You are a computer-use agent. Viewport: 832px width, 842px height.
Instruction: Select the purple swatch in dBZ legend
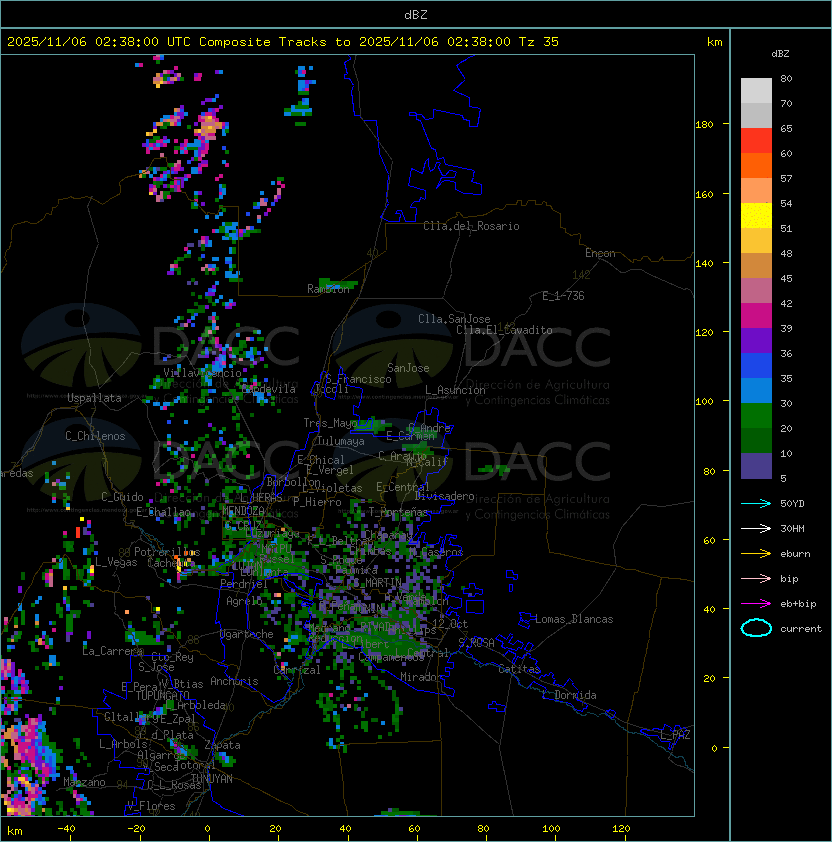[x=756, y=340]
